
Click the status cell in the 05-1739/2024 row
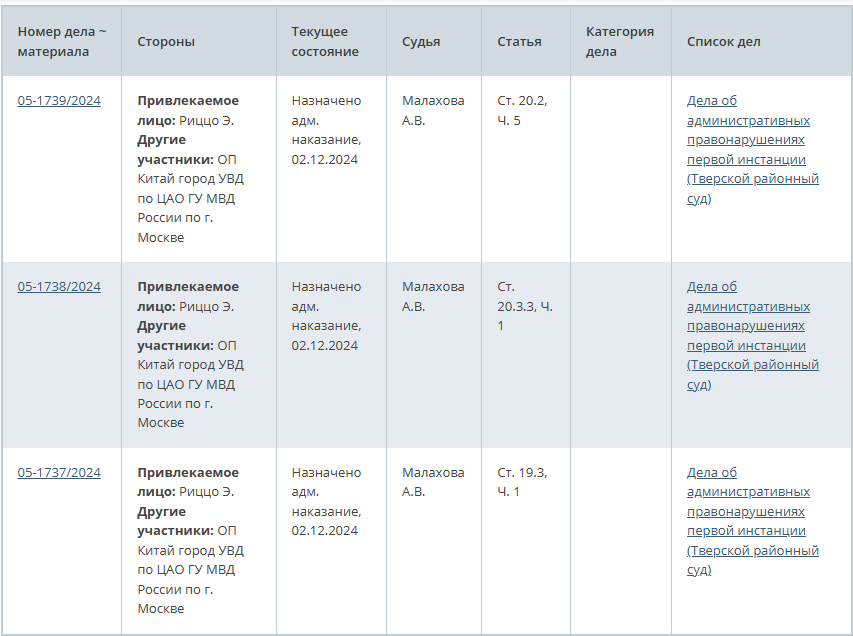[x=326, y=130]
